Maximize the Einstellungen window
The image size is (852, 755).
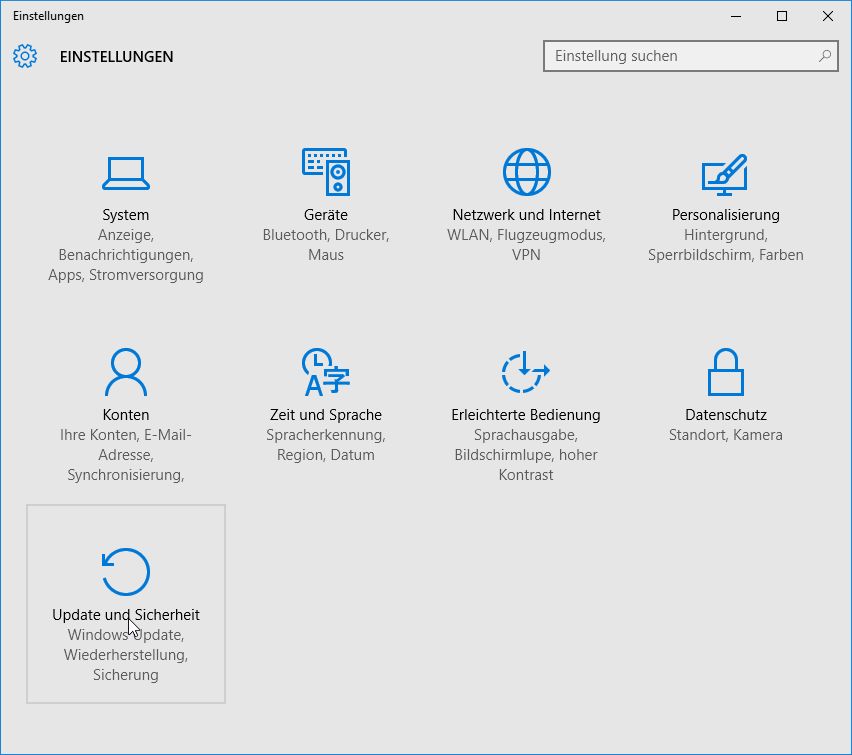(782, 16)
